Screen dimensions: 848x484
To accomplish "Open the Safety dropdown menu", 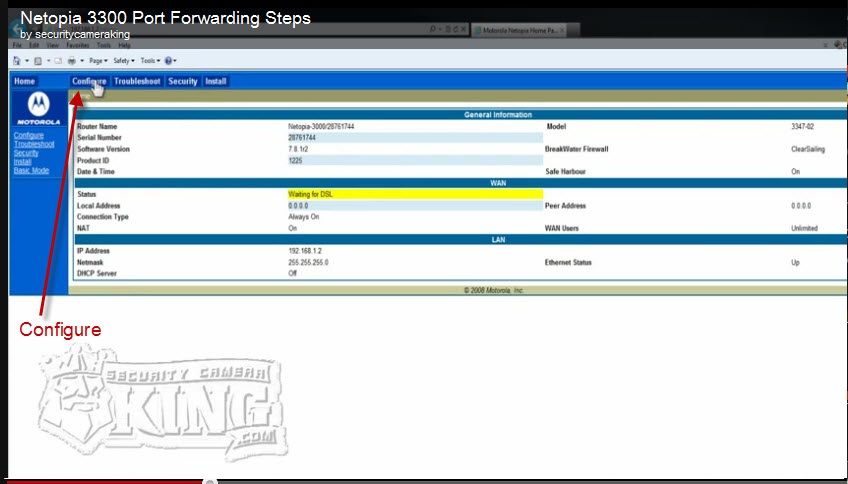I will [124, 61].
